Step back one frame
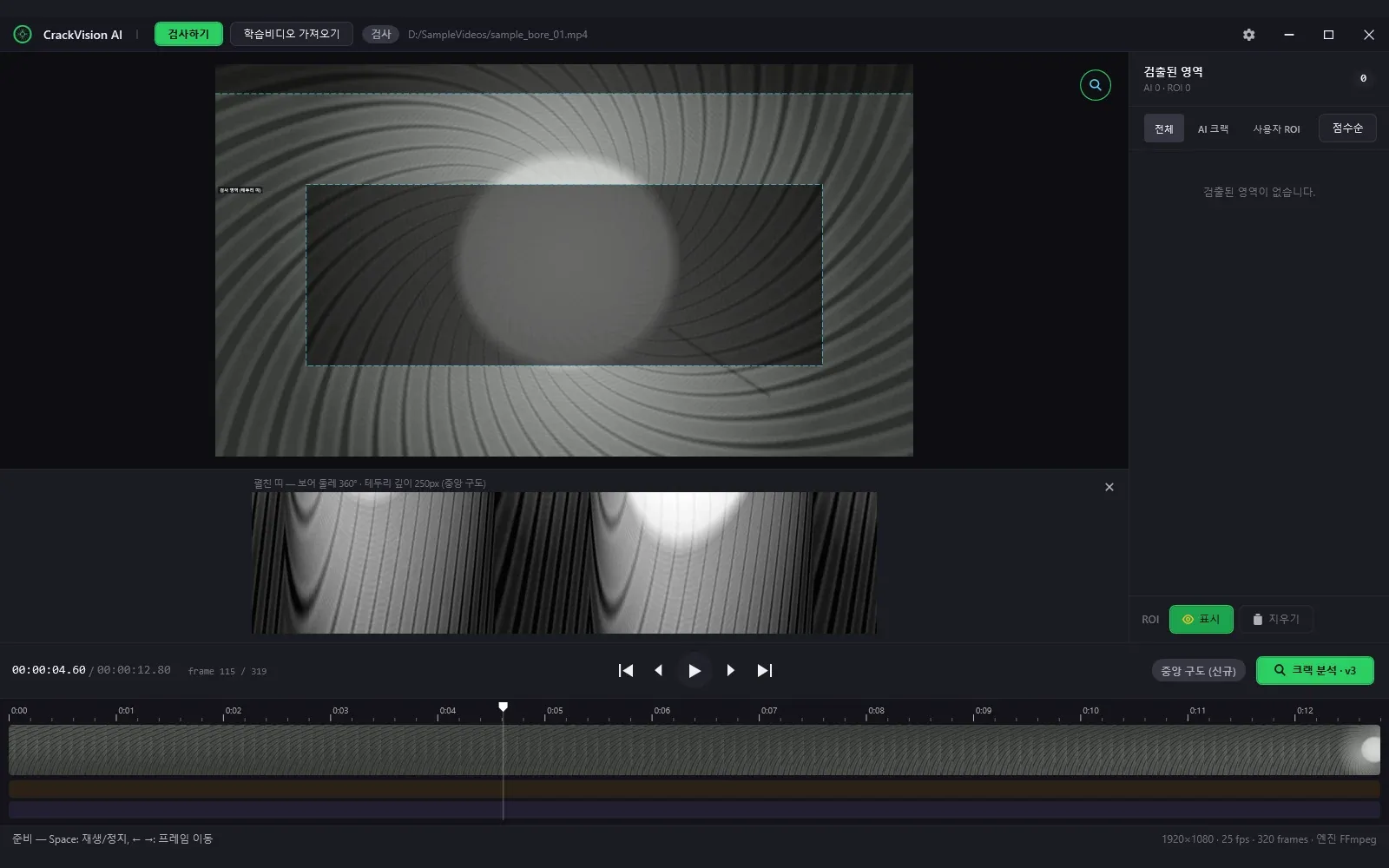Image resolution: width=1389 pixels, height=868 pixels. 658,670
